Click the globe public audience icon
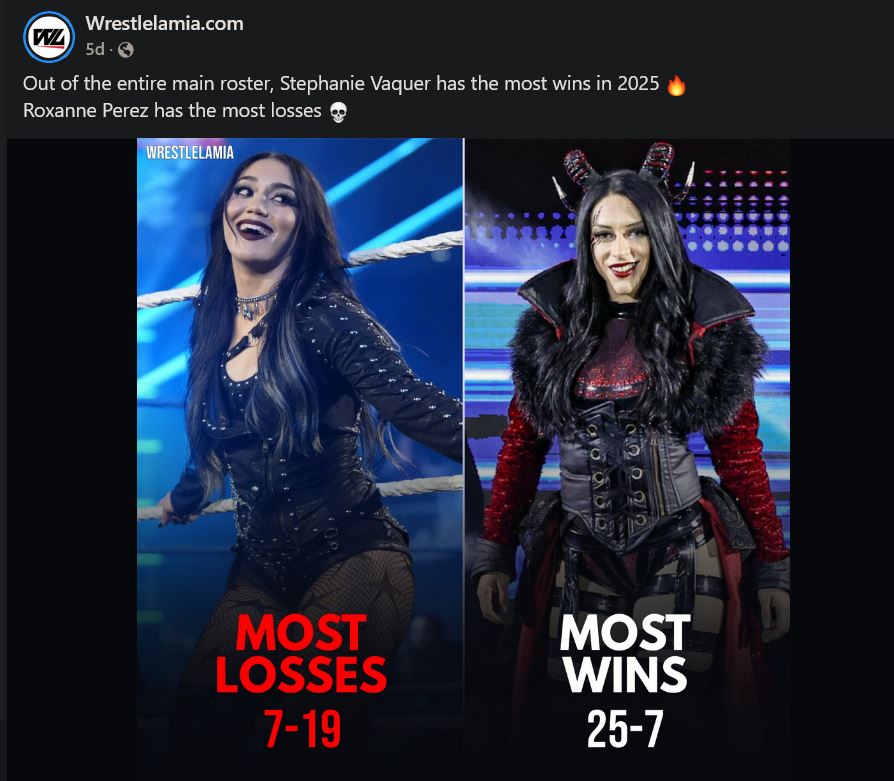 (x=125, y=50)
